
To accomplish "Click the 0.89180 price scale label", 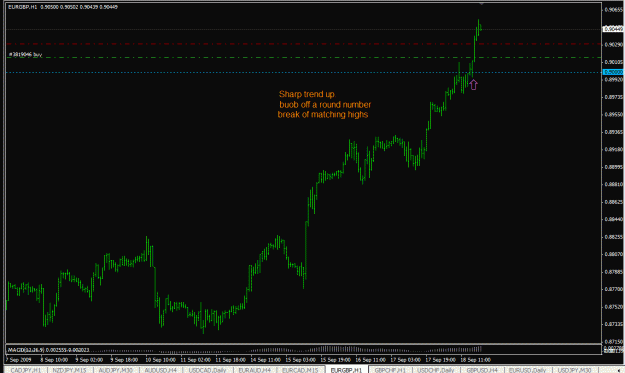I will tap(613, 149).
